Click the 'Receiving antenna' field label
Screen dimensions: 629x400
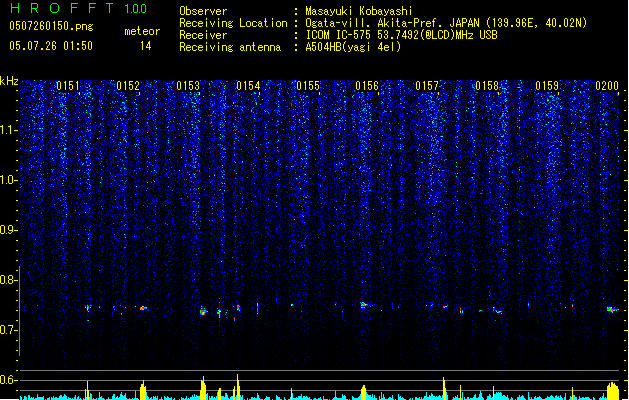[x=230, y=47]
